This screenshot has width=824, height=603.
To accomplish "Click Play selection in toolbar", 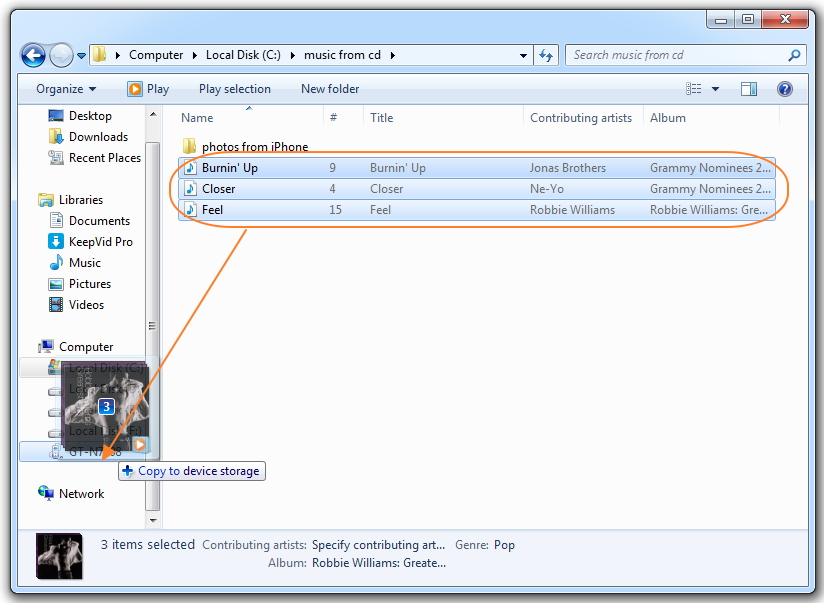I will (234, 89).
